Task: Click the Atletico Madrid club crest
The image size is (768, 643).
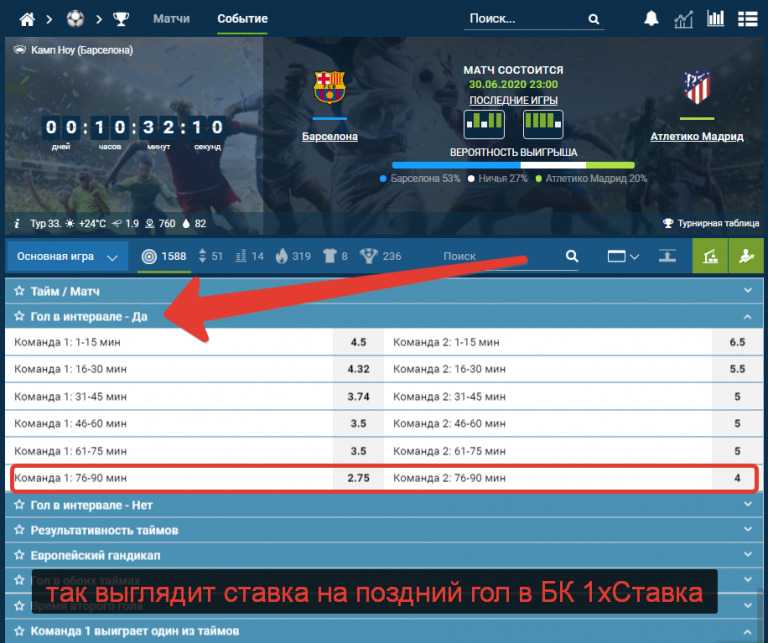Action: (697, 87)
